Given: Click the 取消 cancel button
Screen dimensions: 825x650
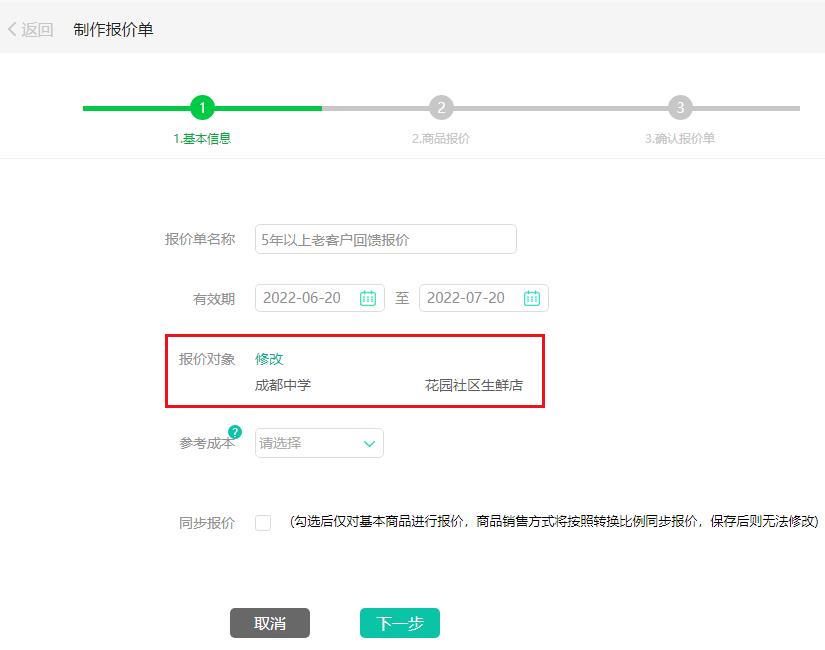Looking at the screenshot, I should (270, 622).
